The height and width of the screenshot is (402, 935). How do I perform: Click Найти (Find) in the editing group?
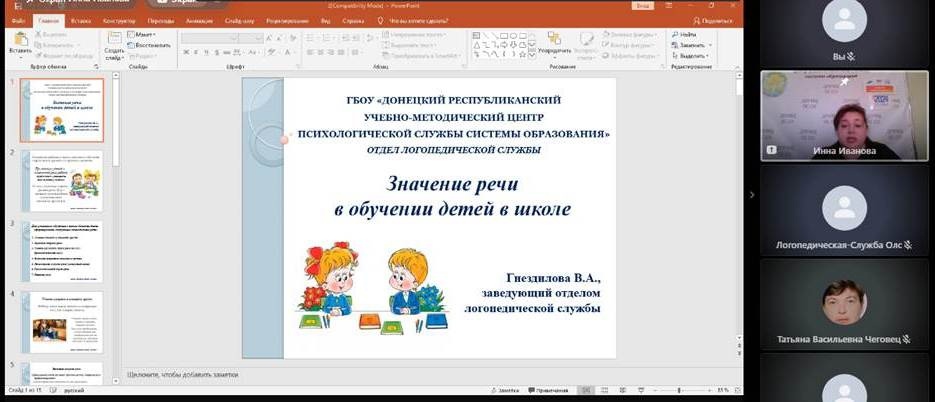(683, 35)
